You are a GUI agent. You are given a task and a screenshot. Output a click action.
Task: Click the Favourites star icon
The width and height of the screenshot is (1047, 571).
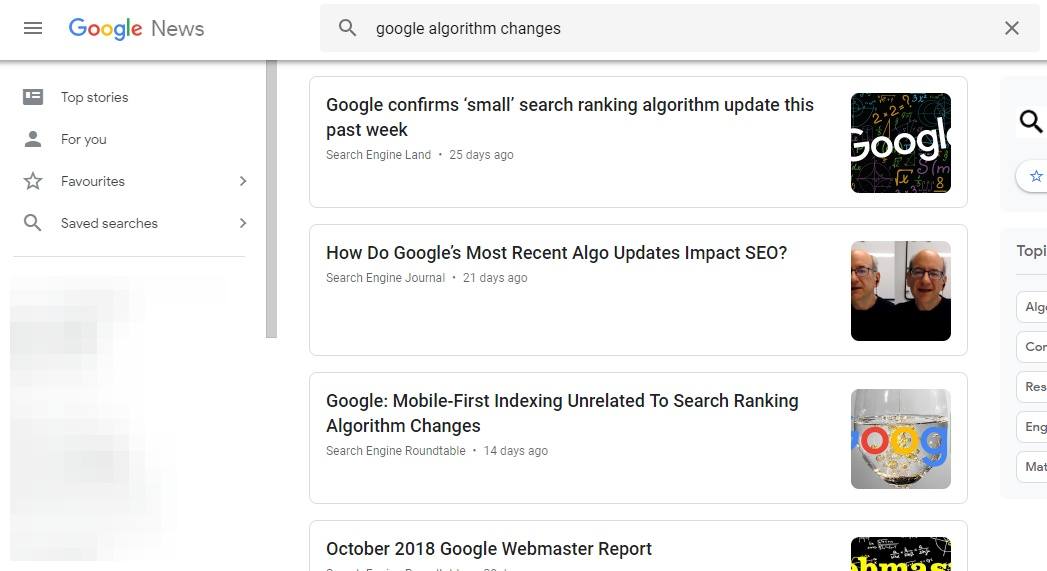[x=33, y=181]
